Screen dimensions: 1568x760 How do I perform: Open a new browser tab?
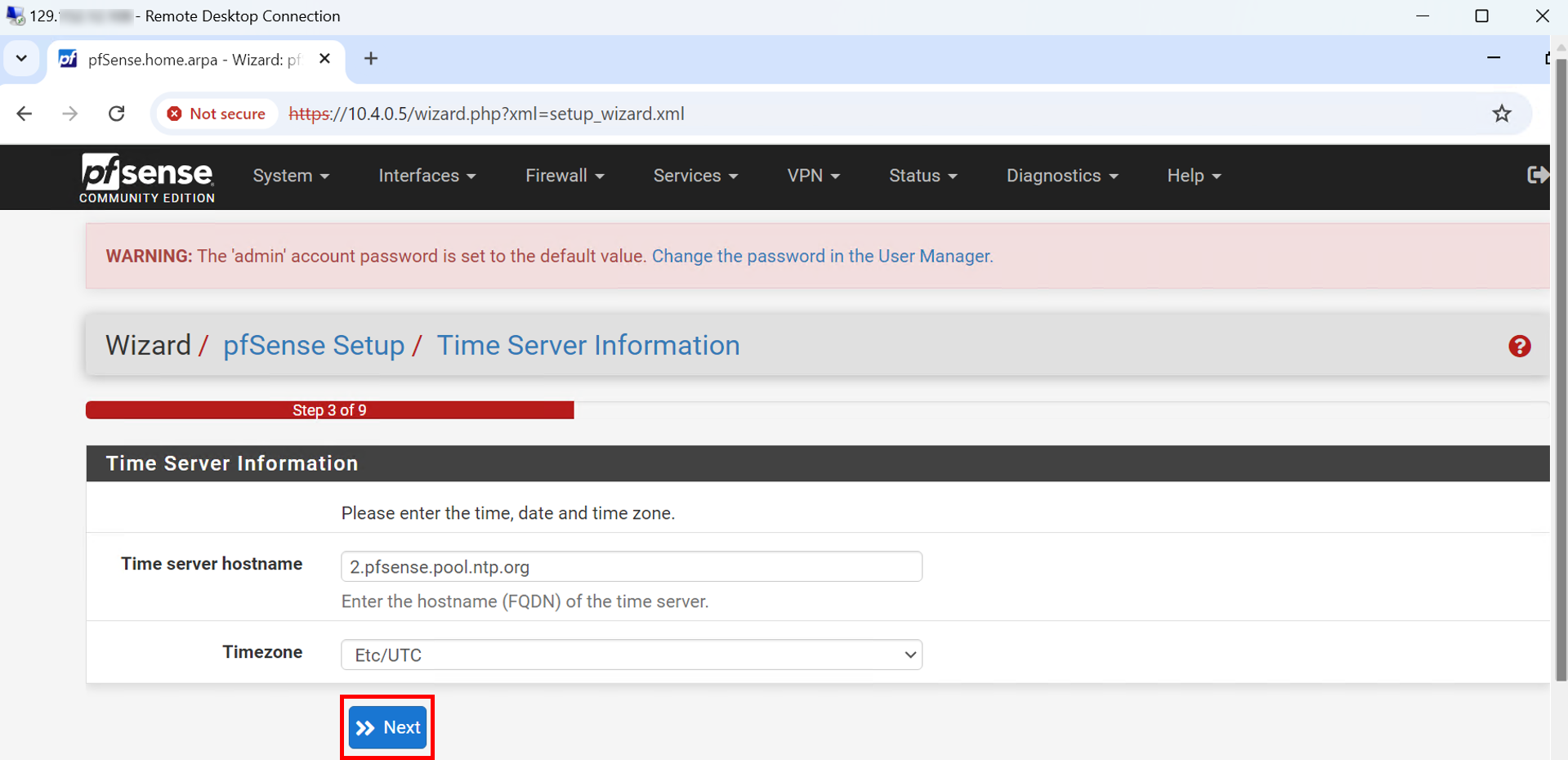[371, 59]
